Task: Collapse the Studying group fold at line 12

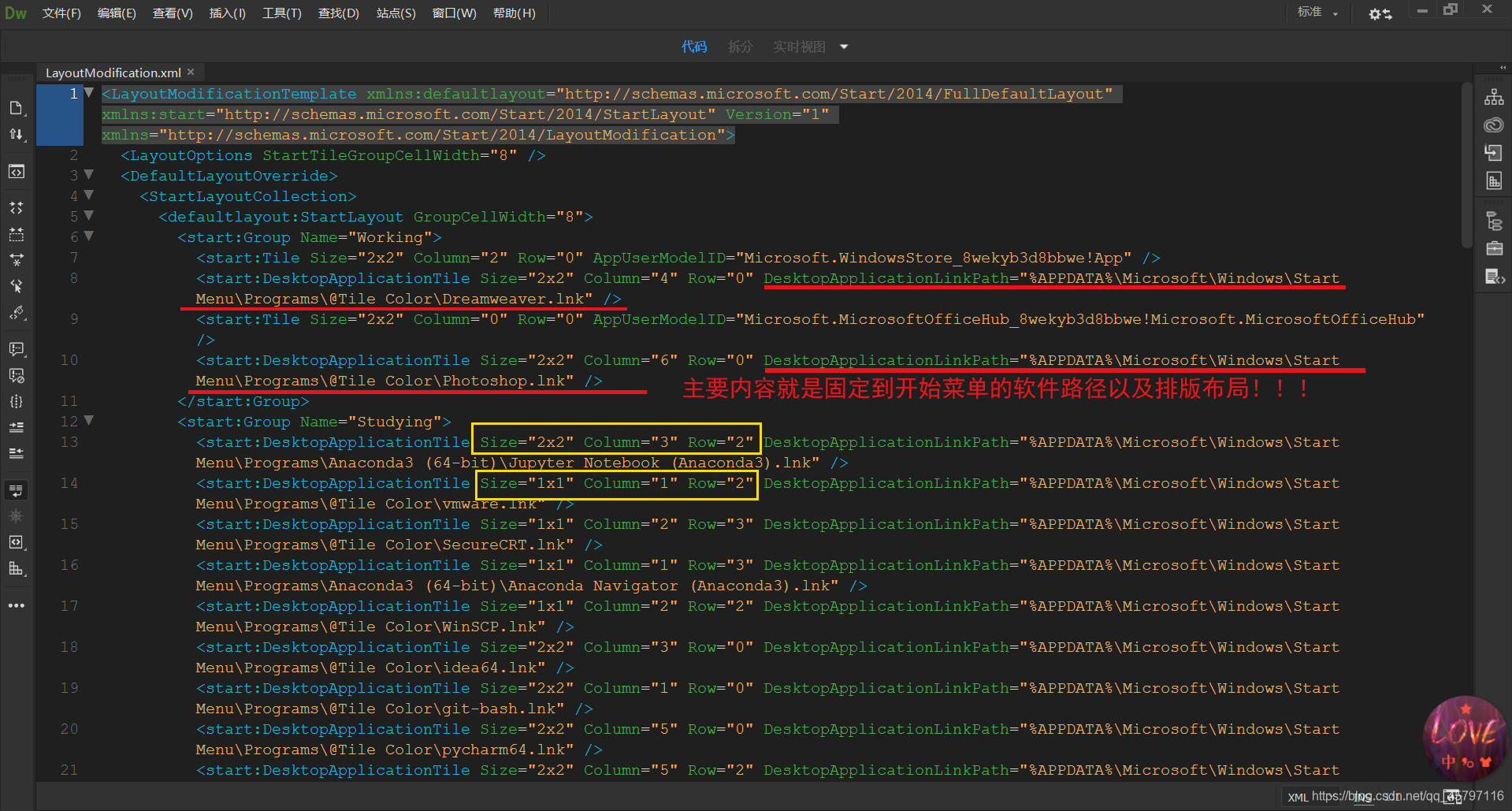Action: coord(89,421)
